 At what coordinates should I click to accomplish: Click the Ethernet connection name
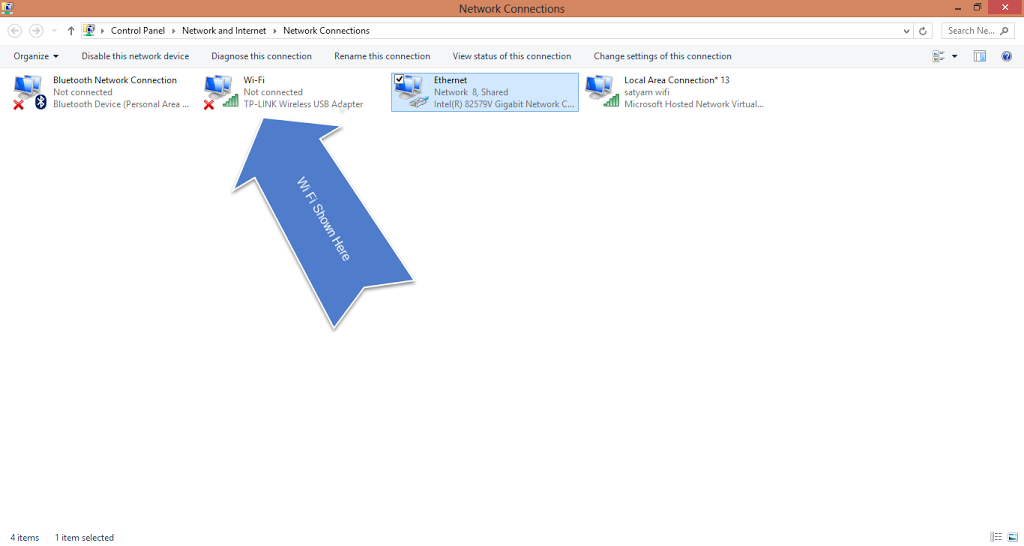point(451,80)
